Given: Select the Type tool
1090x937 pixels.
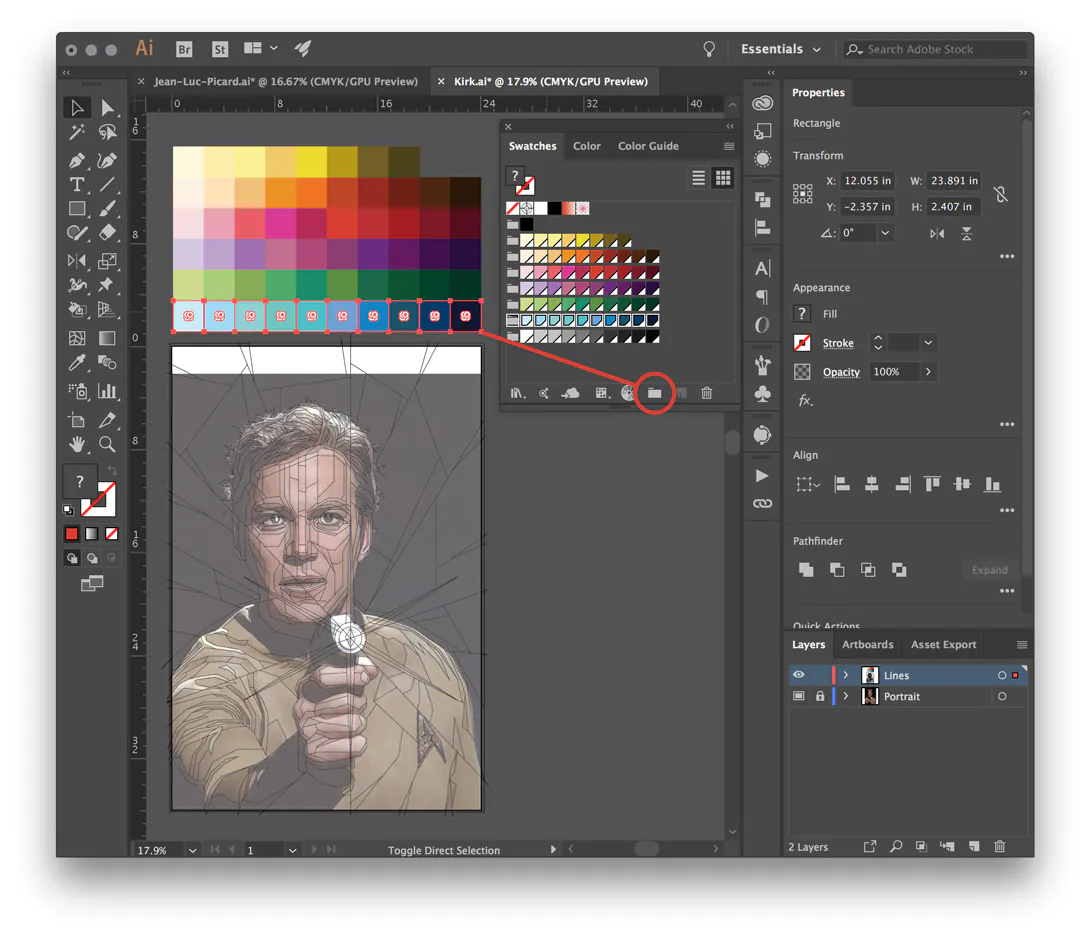Looking at the screenshot, I should 76,184.
